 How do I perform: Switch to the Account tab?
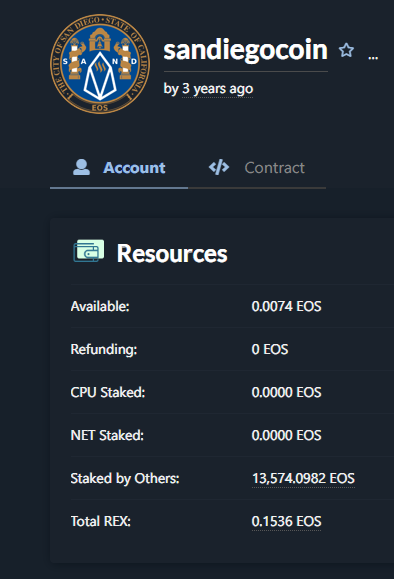coord(119,168)
